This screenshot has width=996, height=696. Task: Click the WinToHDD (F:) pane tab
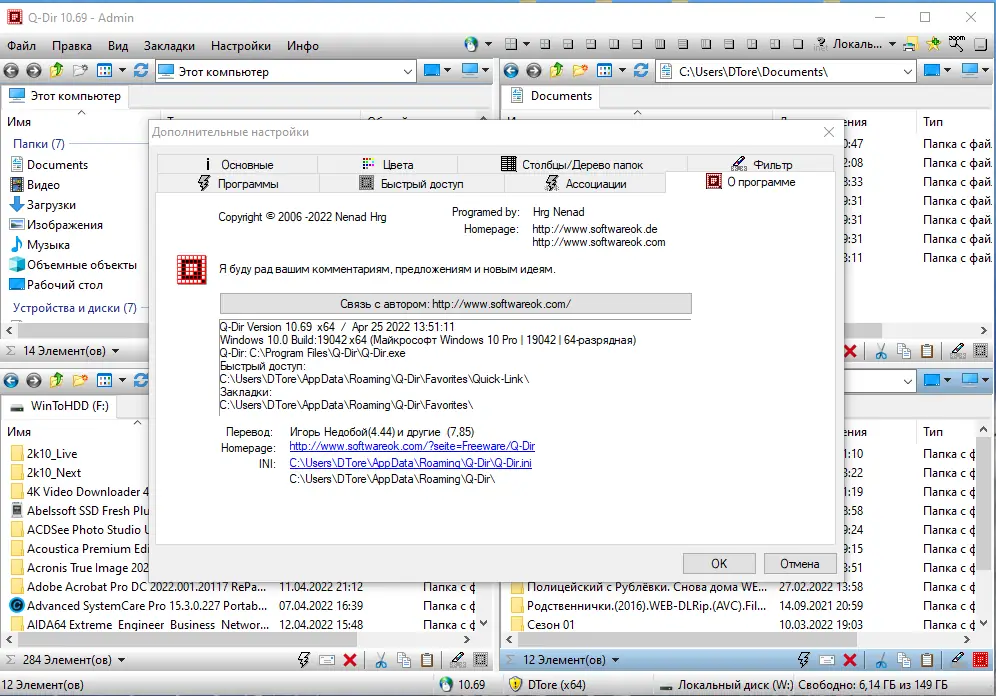[59, 406]
